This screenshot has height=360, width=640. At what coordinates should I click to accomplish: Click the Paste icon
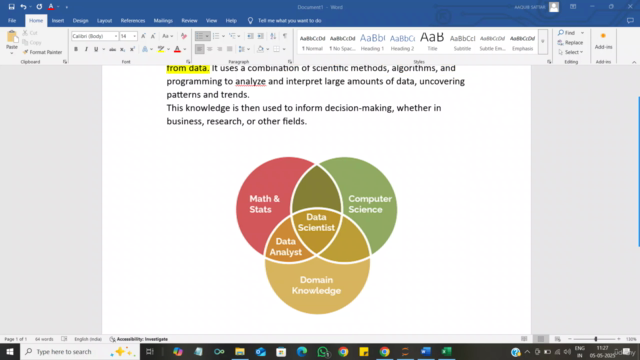pyautogui.click(x=11, y=38)
